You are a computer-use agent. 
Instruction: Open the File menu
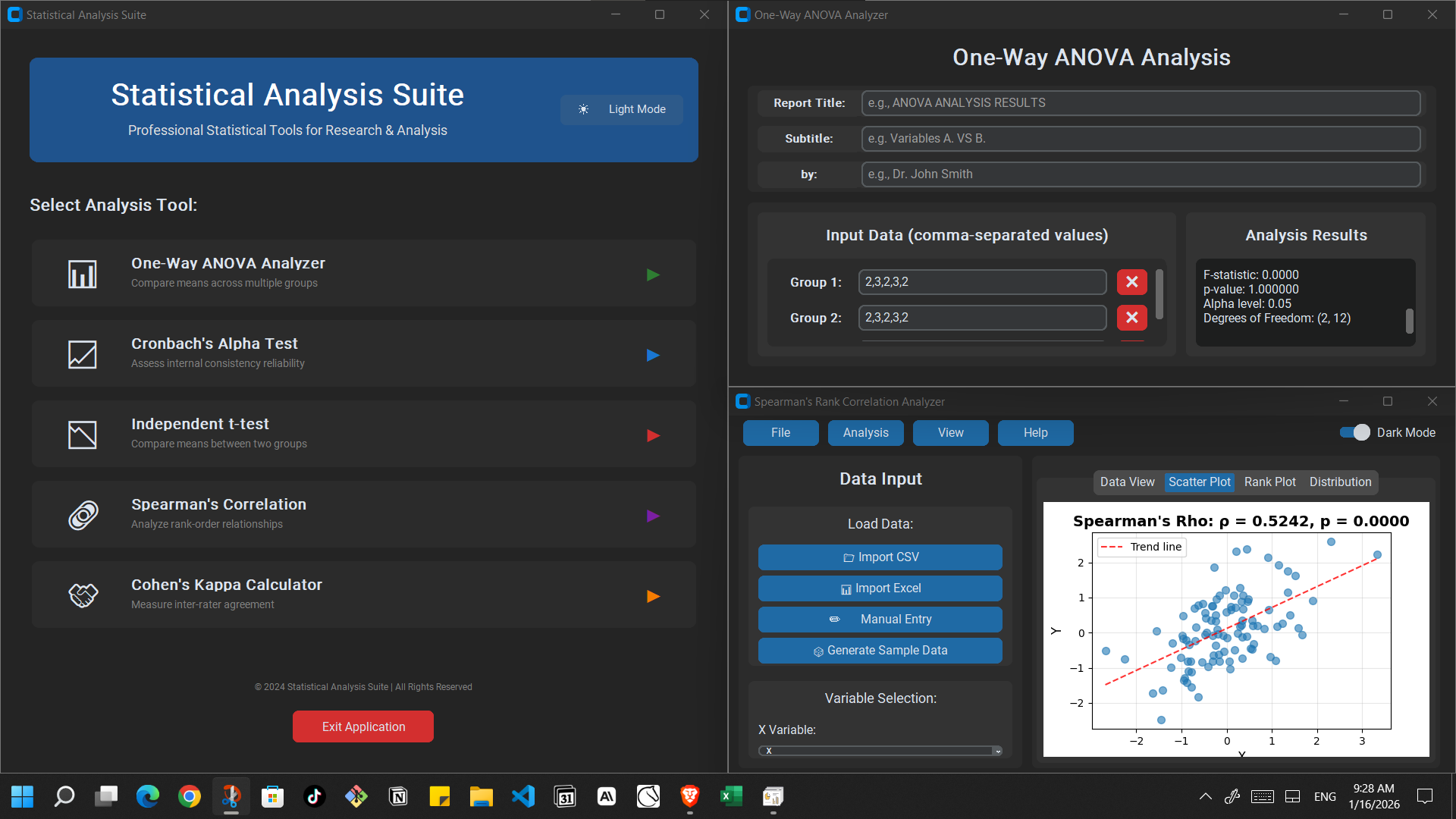tap(780, 432)
